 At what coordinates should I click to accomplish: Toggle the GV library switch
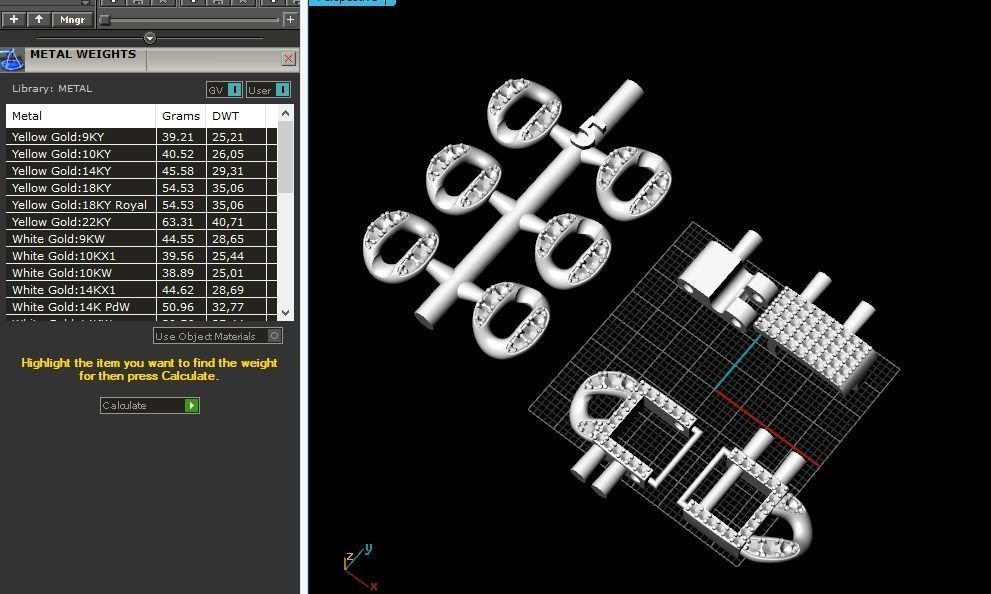(x=224, y=90)
